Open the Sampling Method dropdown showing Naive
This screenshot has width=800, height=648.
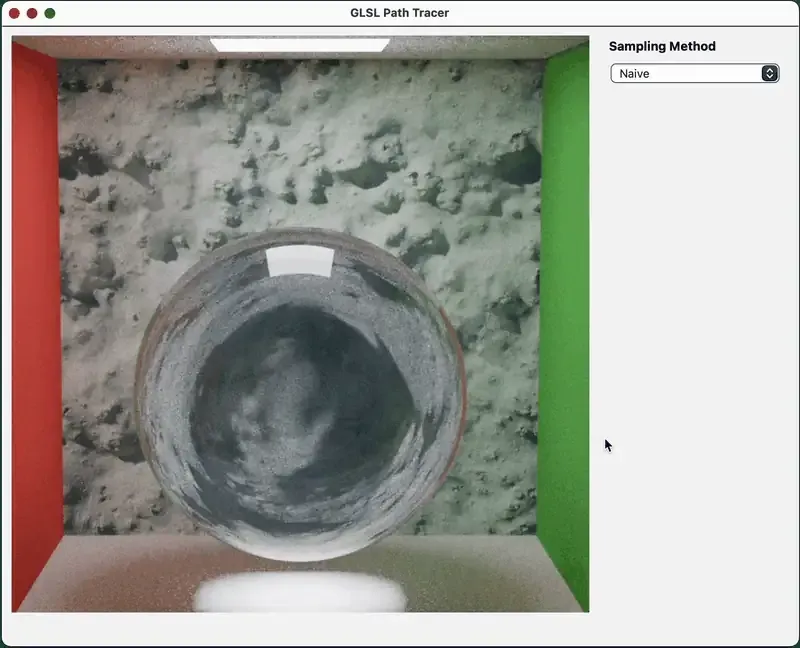click(x=688, y=73)
